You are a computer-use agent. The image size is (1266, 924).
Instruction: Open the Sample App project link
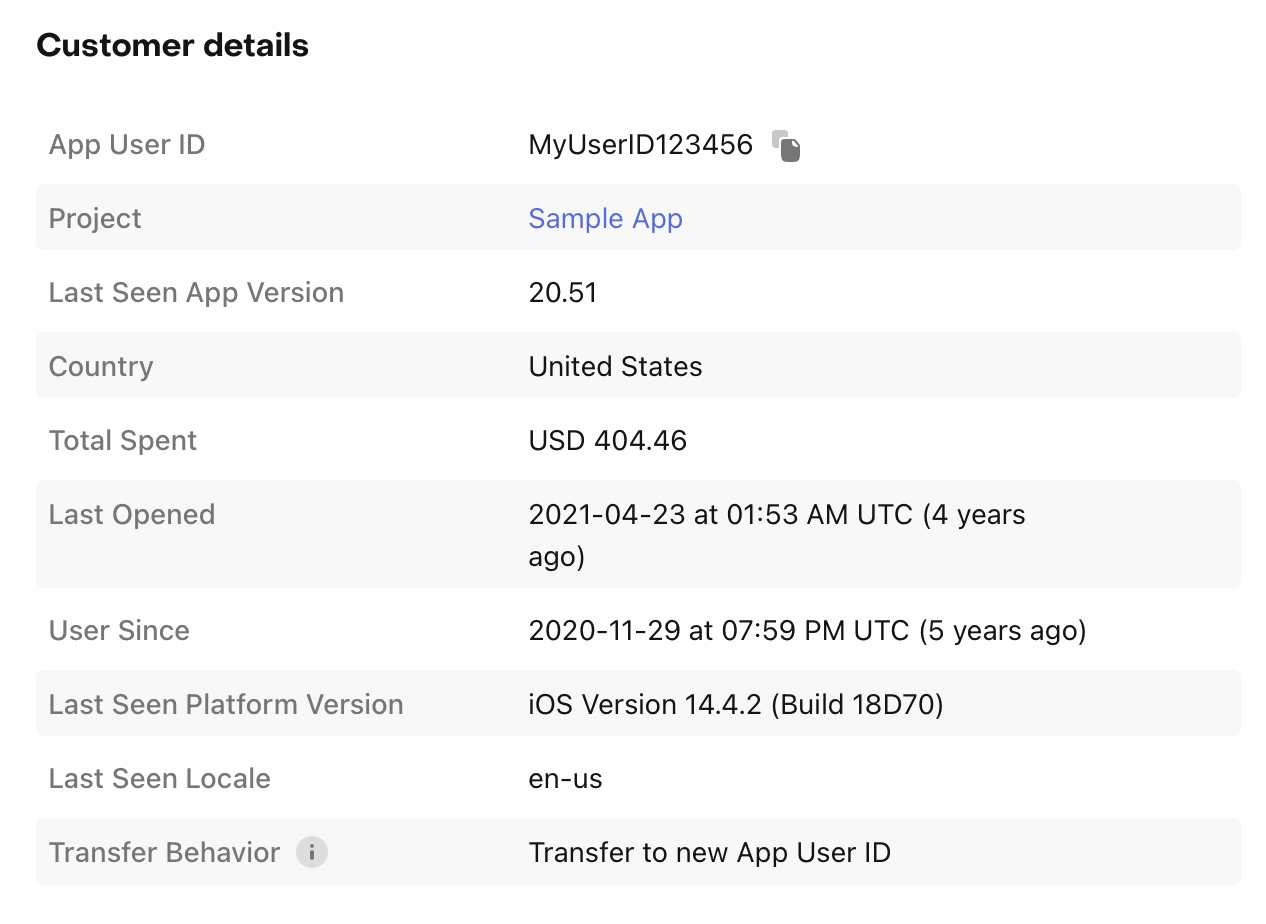coord(605,219)
